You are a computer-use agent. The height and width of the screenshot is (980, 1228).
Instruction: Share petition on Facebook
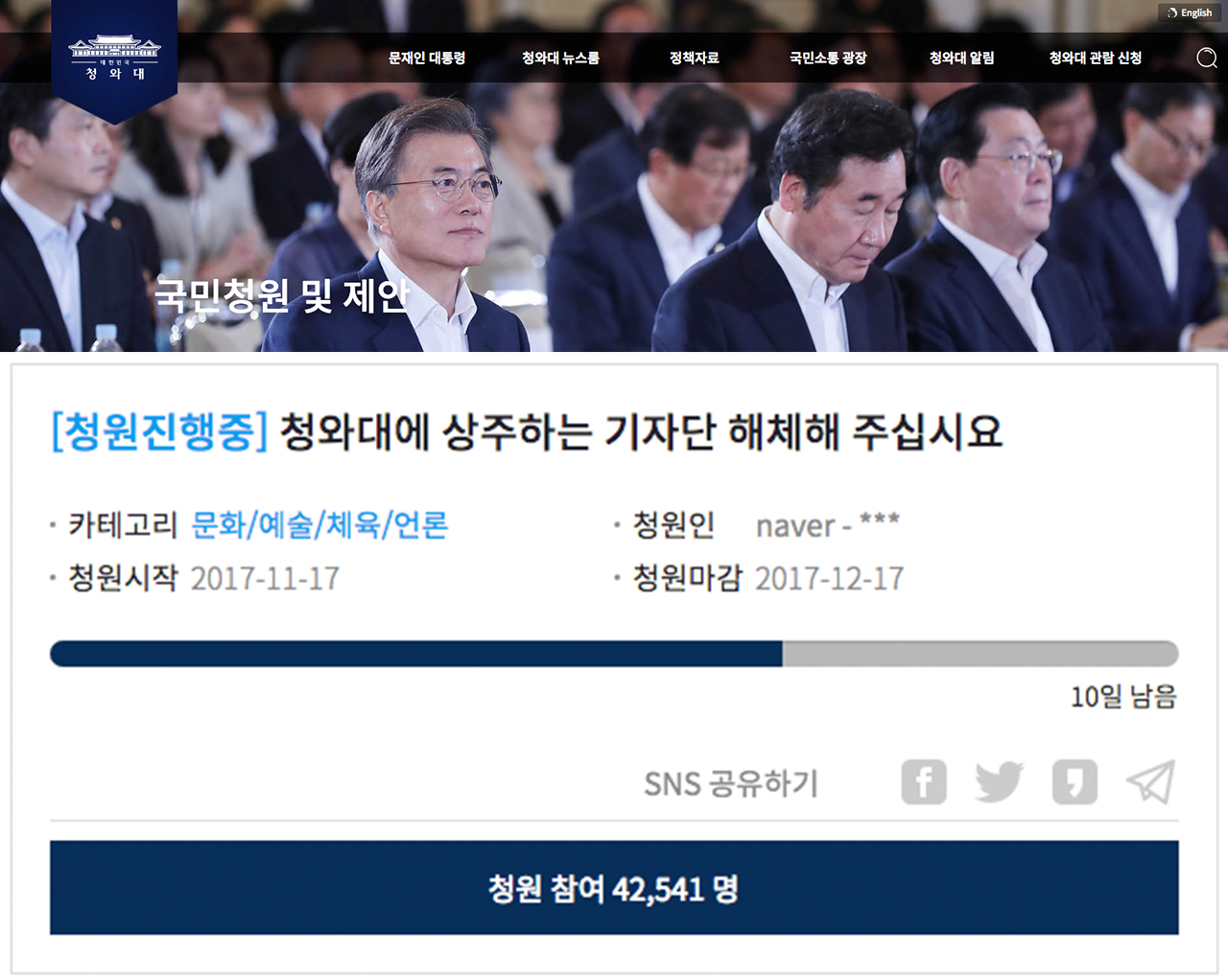(924, 782)
